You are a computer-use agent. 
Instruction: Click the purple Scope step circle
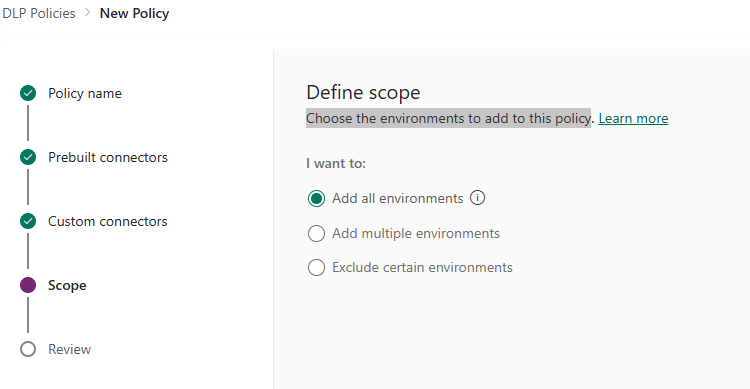[x=28, y=285]
